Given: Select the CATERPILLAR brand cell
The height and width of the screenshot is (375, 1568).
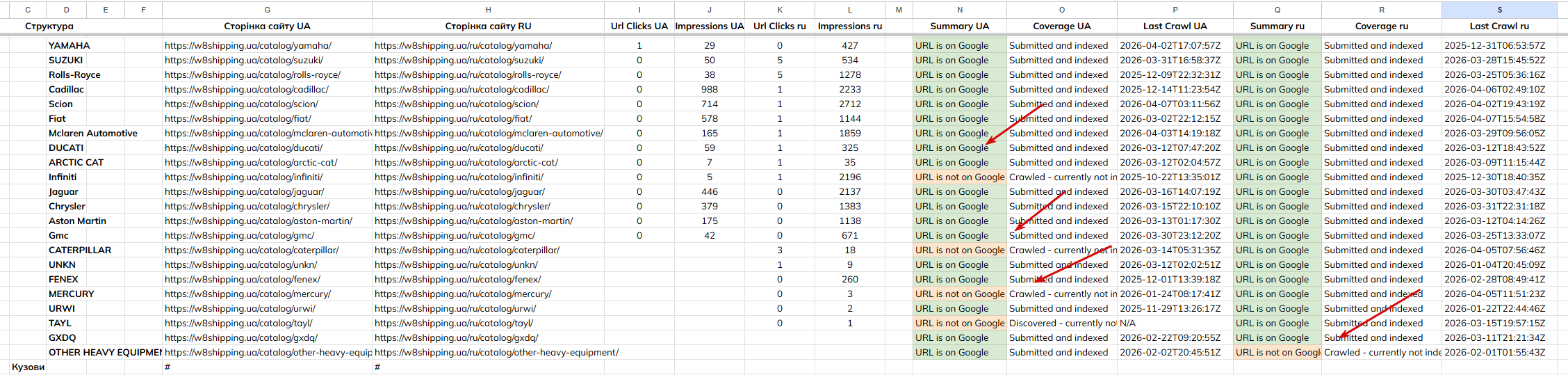Looking at the screenshot, I should pyautogui.click(x=80, y=250).
